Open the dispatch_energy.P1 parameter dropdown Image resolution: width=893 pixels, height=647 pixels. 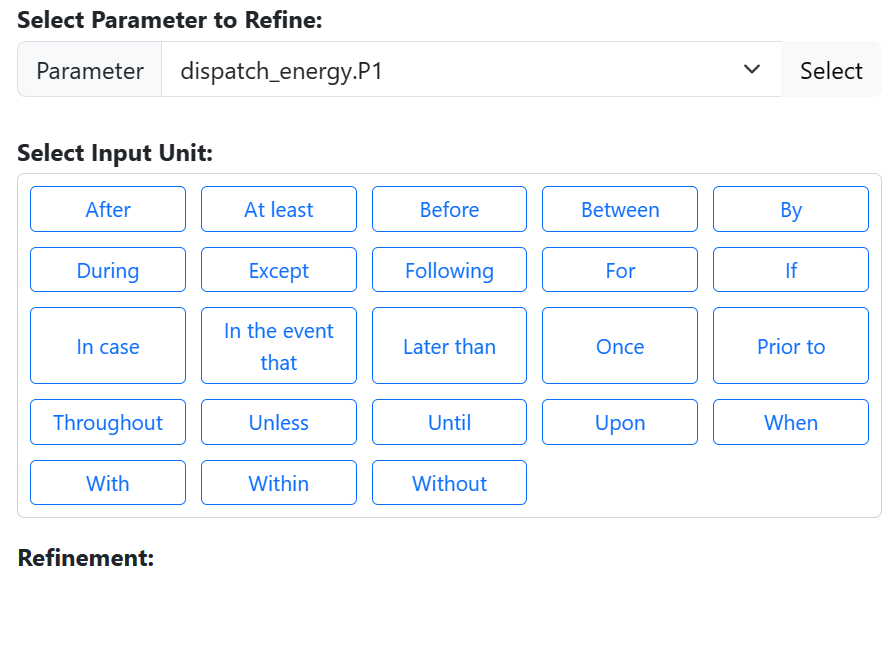[x=470, y=70]
